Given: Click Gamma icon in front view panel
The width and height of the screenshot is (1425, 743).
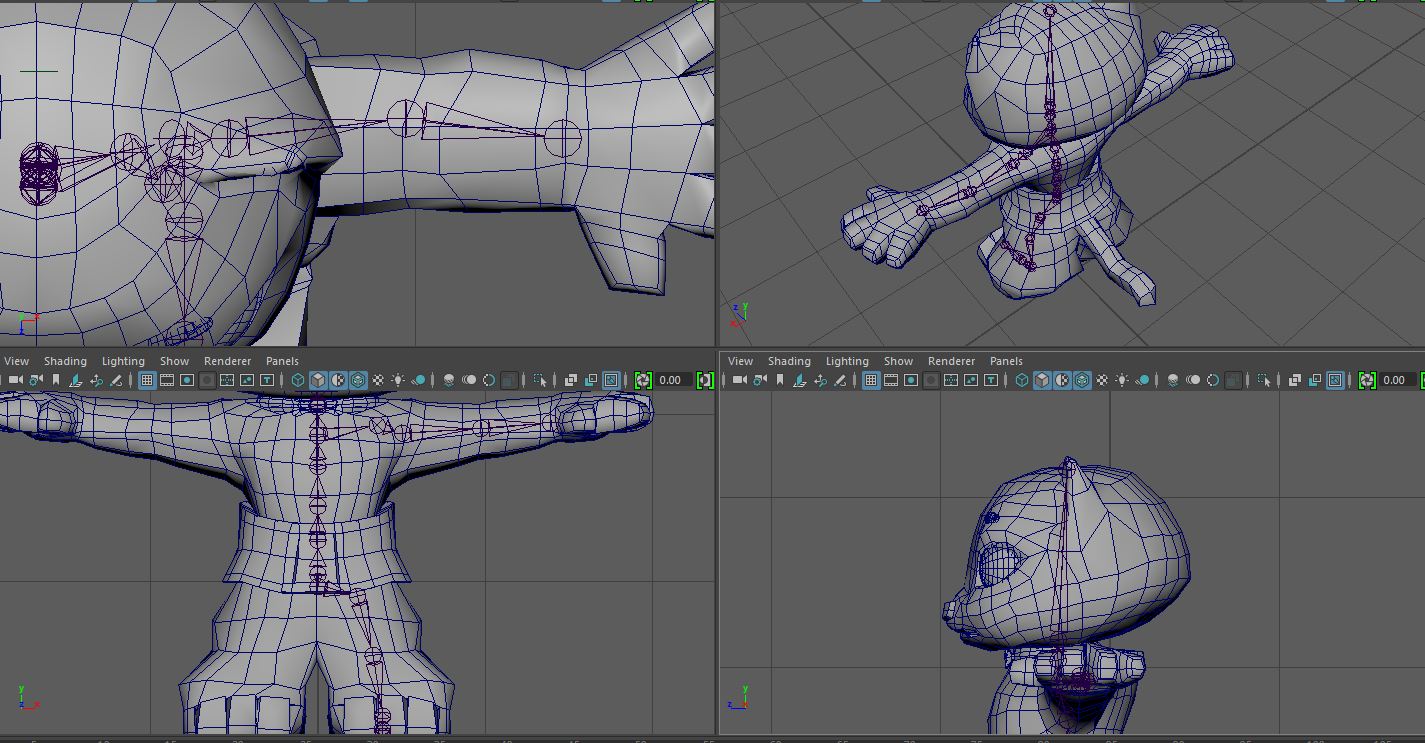Looking at the screenshot, I should click(706, 380).
